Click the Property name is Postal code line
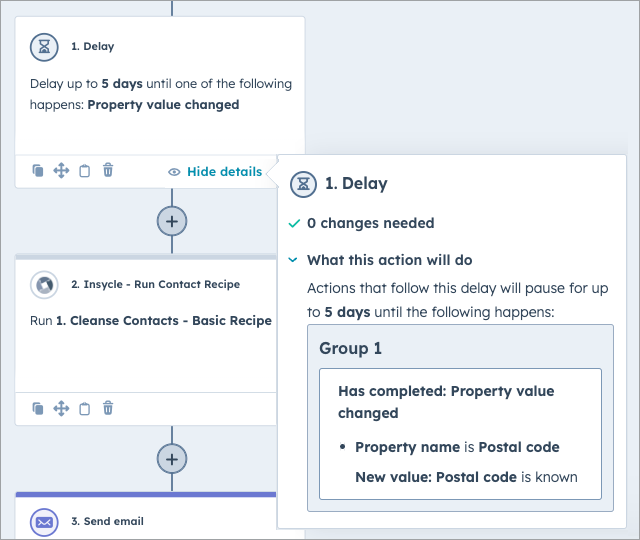This screenshot has height=540, width=640. [x=457, y=447]
